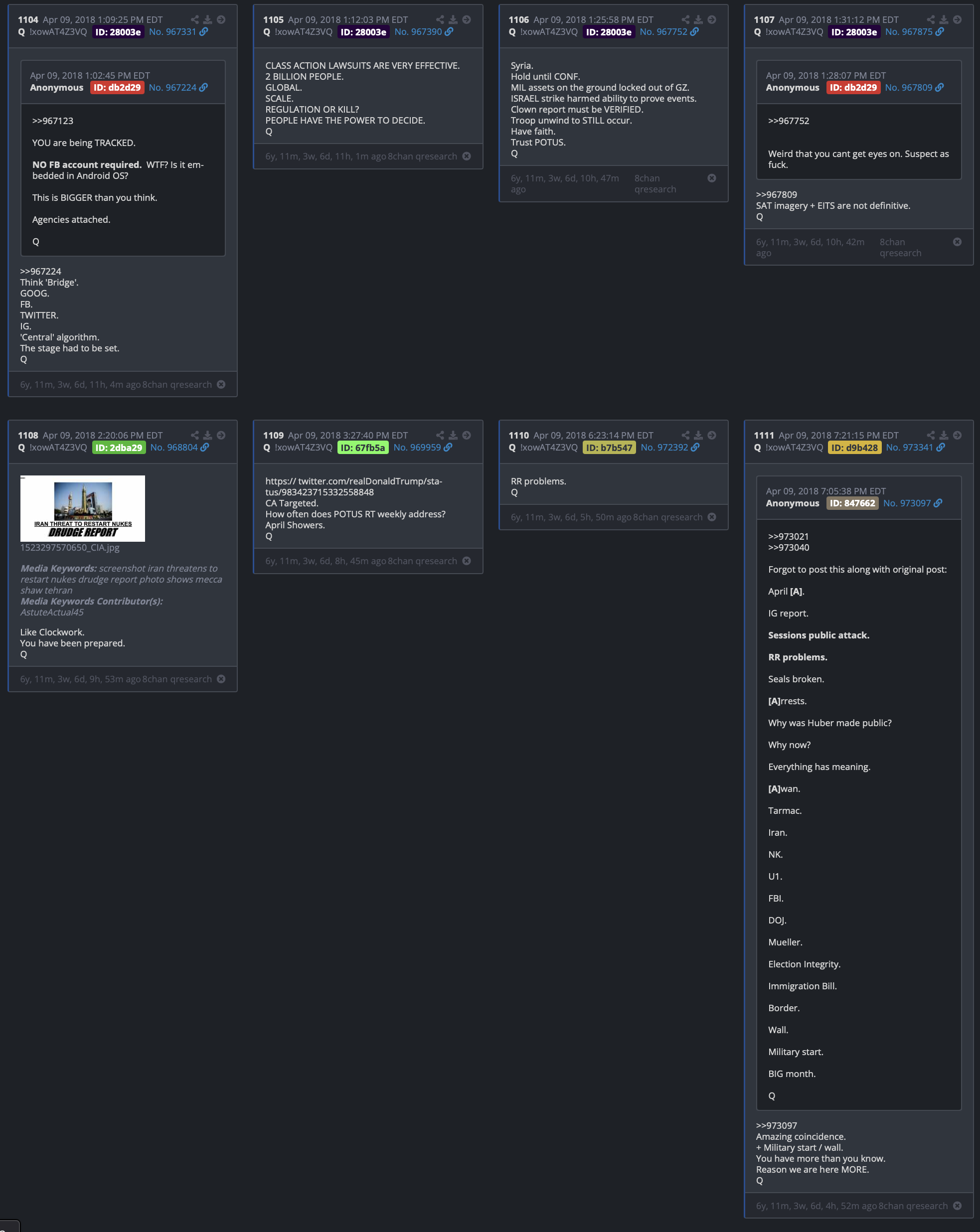Open link No. 967875

click(915, 32)
